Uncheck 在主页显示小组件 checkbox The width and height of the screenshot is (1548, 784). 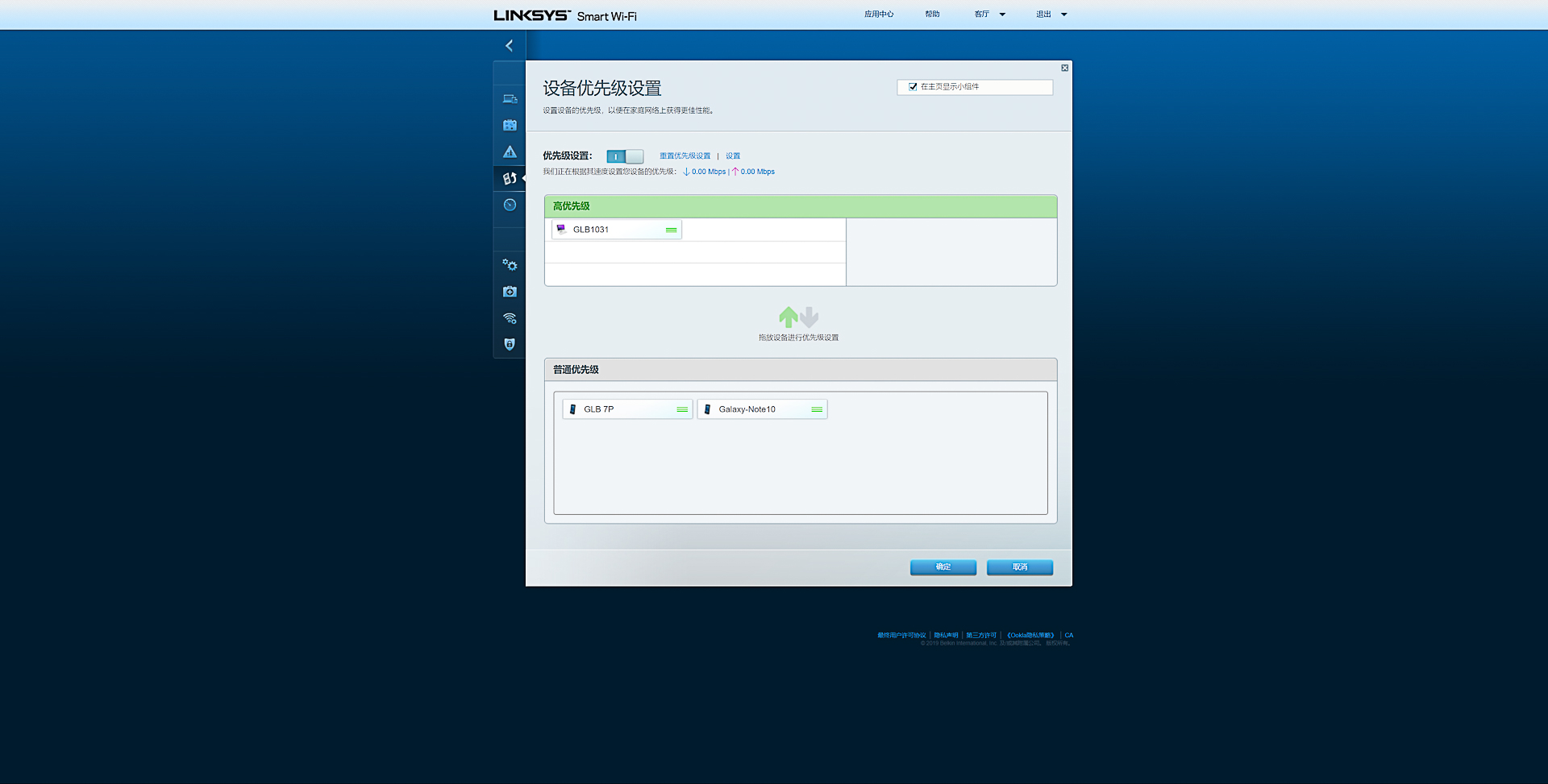click(912, 87)
